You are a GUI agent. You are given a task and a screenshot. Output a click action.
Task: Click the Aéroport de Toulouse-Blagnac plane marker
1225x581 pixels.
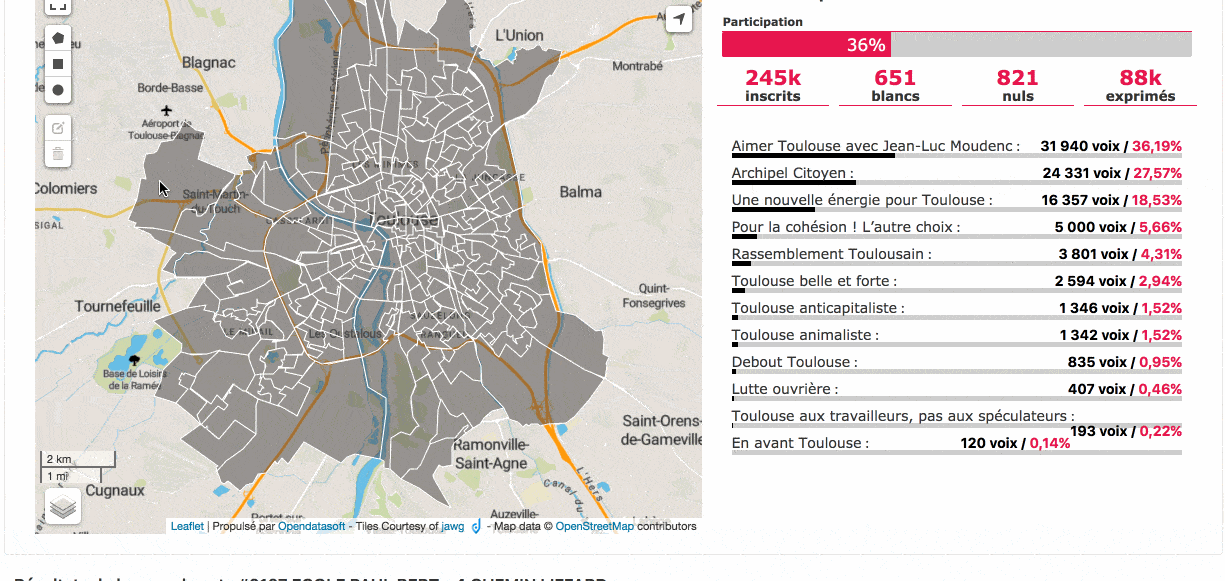pyautogui.click(x=166, y=110)
